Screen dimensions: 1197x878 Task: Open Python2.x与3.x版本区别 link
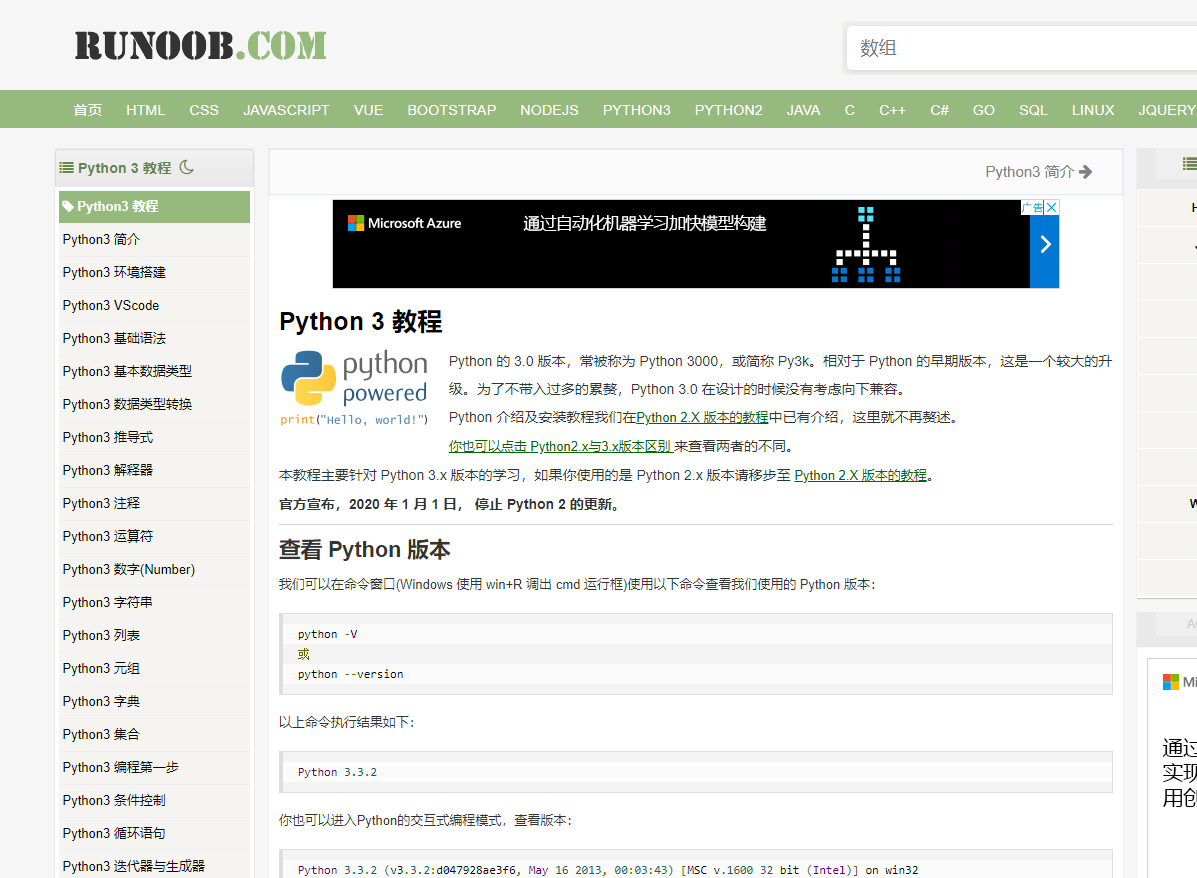coord(560,447)
